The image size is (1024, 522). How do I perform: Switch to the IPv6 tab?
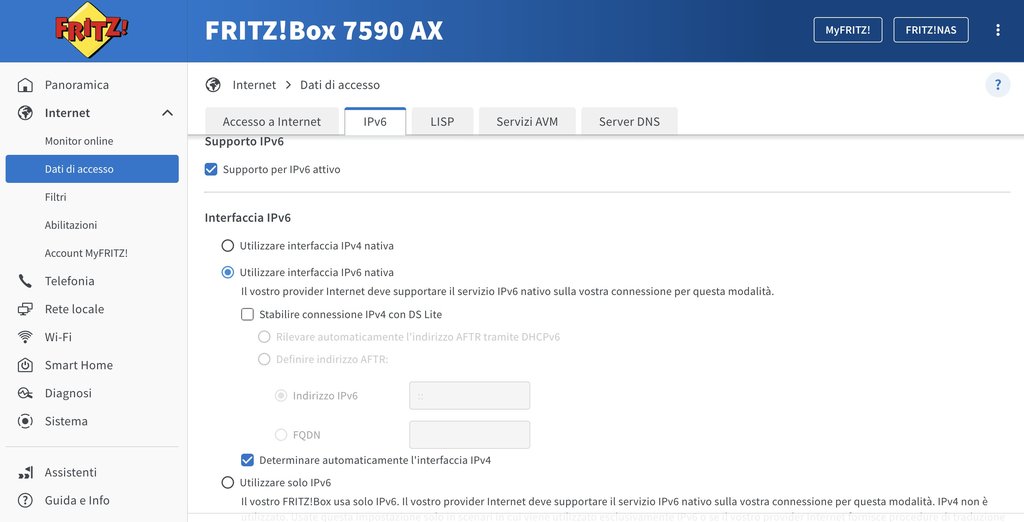(375, 122)
